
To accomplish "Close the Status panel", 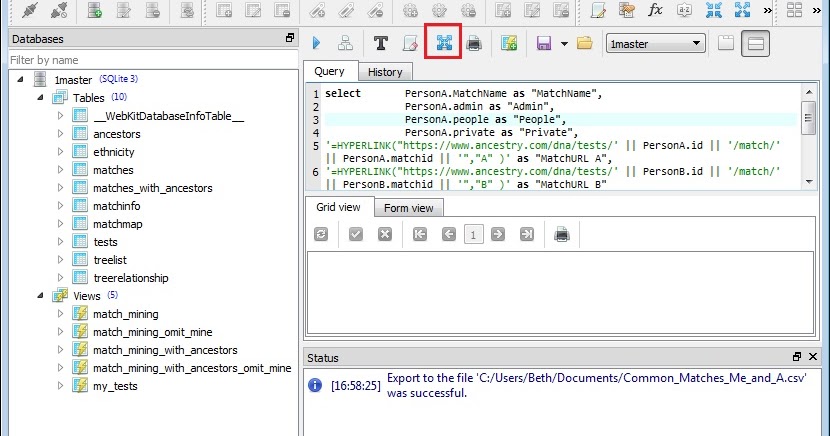I will [813, 357].
